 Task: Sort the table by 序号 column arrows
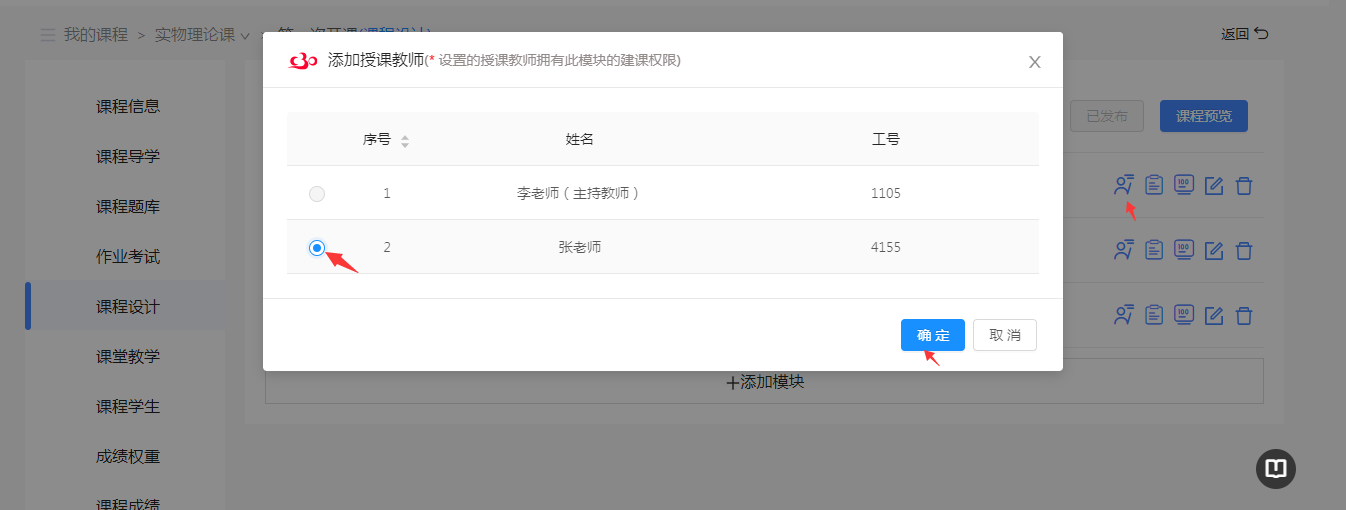[x=405, y=141]
